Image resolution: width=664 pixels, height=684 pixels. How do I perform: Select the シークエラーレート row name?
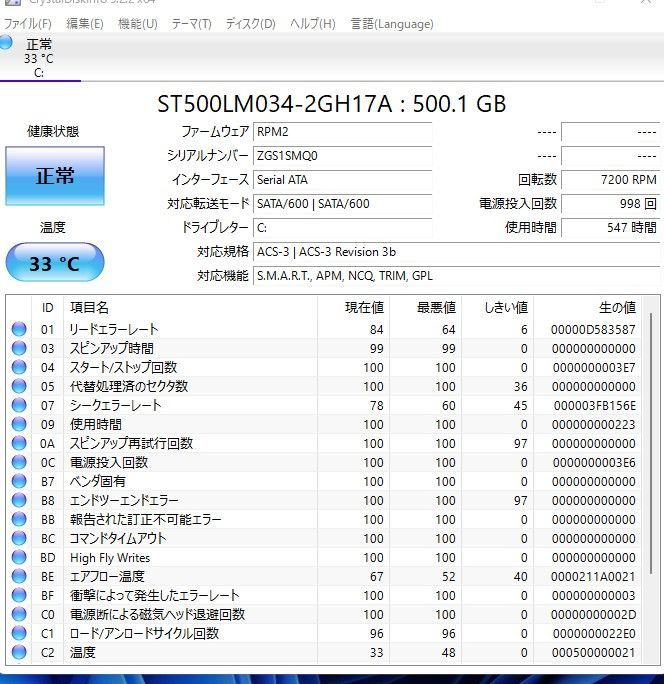point(116,405)
